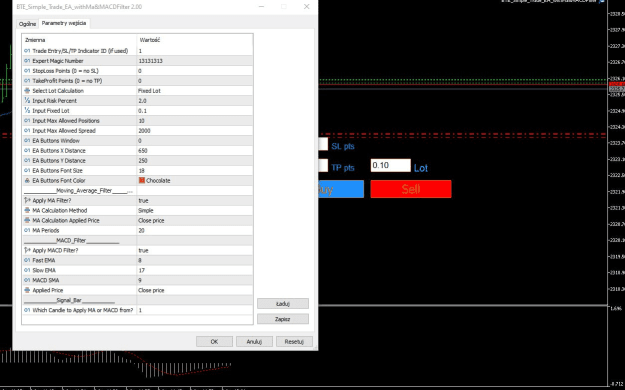
Task: Click the Magic Number value 13131313
Action: pos(195,61)
